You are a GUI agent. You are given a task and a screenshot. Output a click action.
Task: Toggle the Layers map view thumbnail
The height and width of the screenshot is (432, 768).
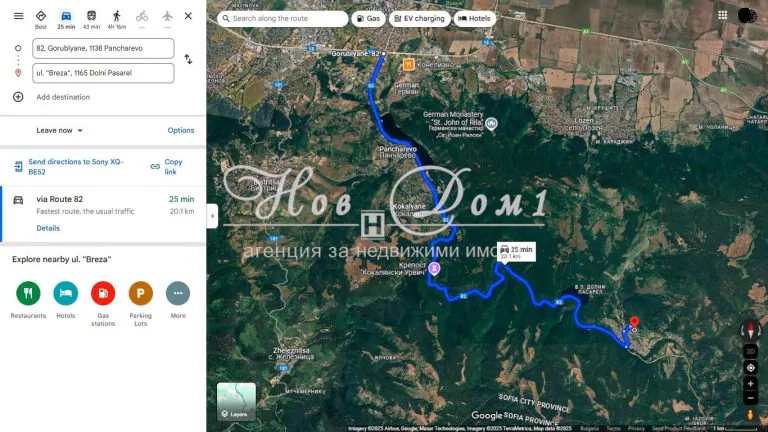pyautogui.click(x=236, y=401)
